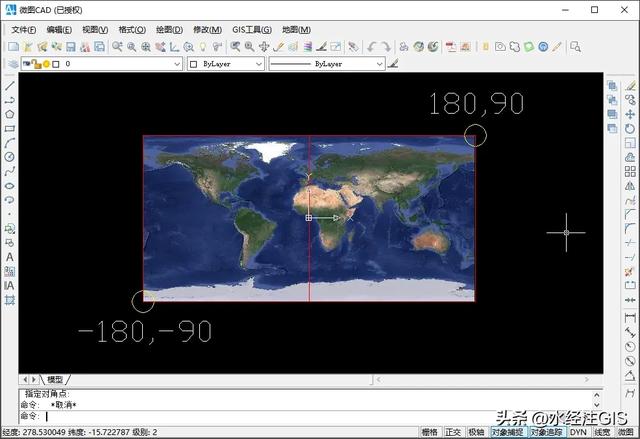Open the ByLayer linetype dropdown
Viewport: 640px width, 439px height.
327,64
